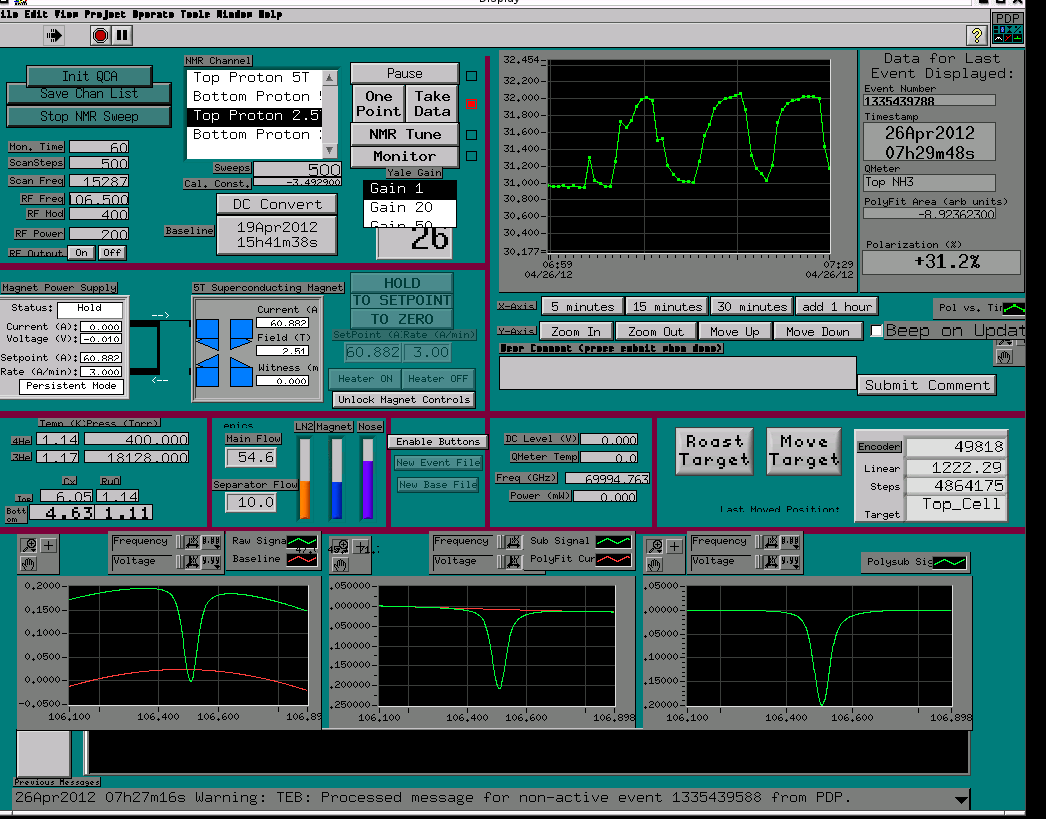Open context help question mark icon
The width and height of the screenshot is (1046, 819).
tap(977, 35)
